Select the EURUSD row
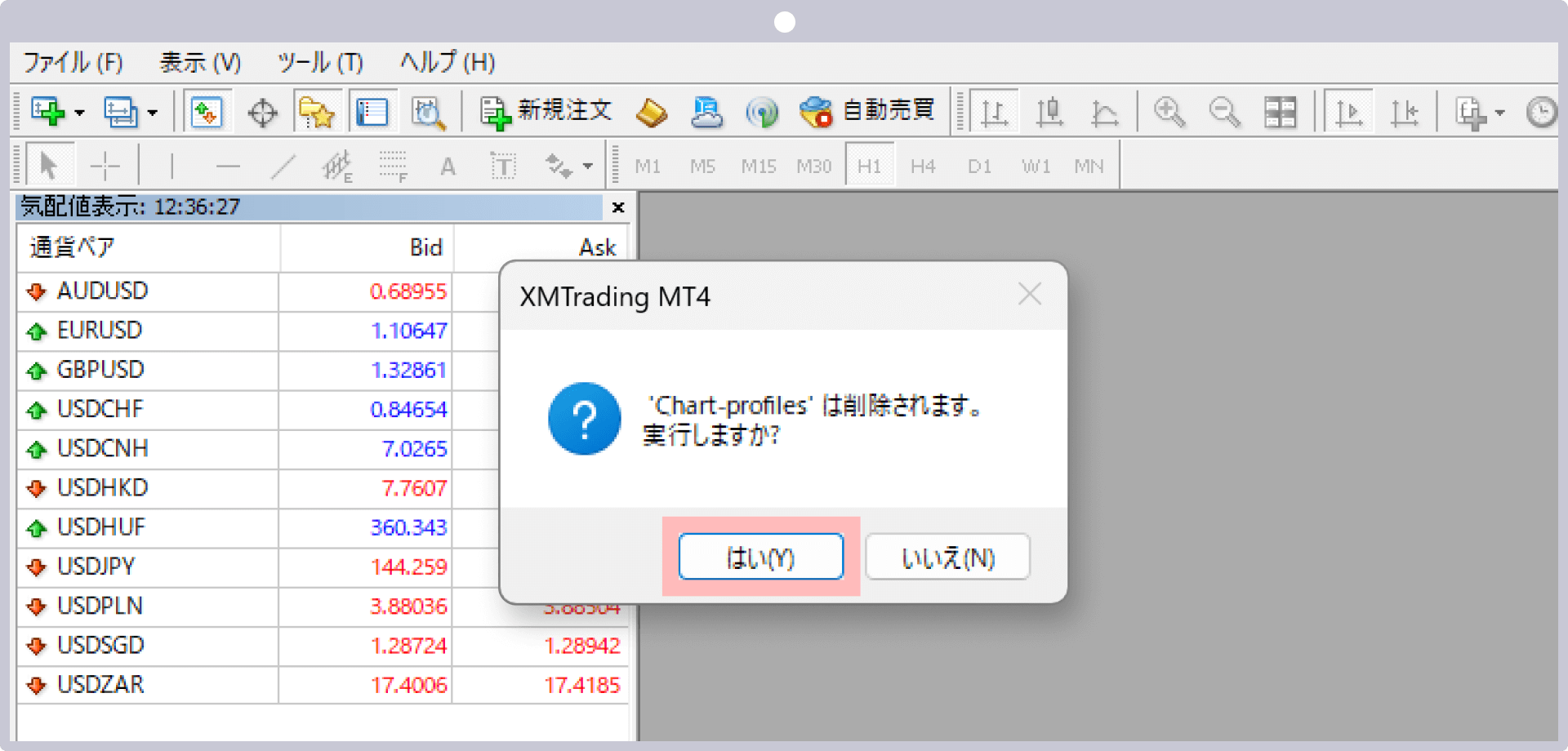 [258, 331]
